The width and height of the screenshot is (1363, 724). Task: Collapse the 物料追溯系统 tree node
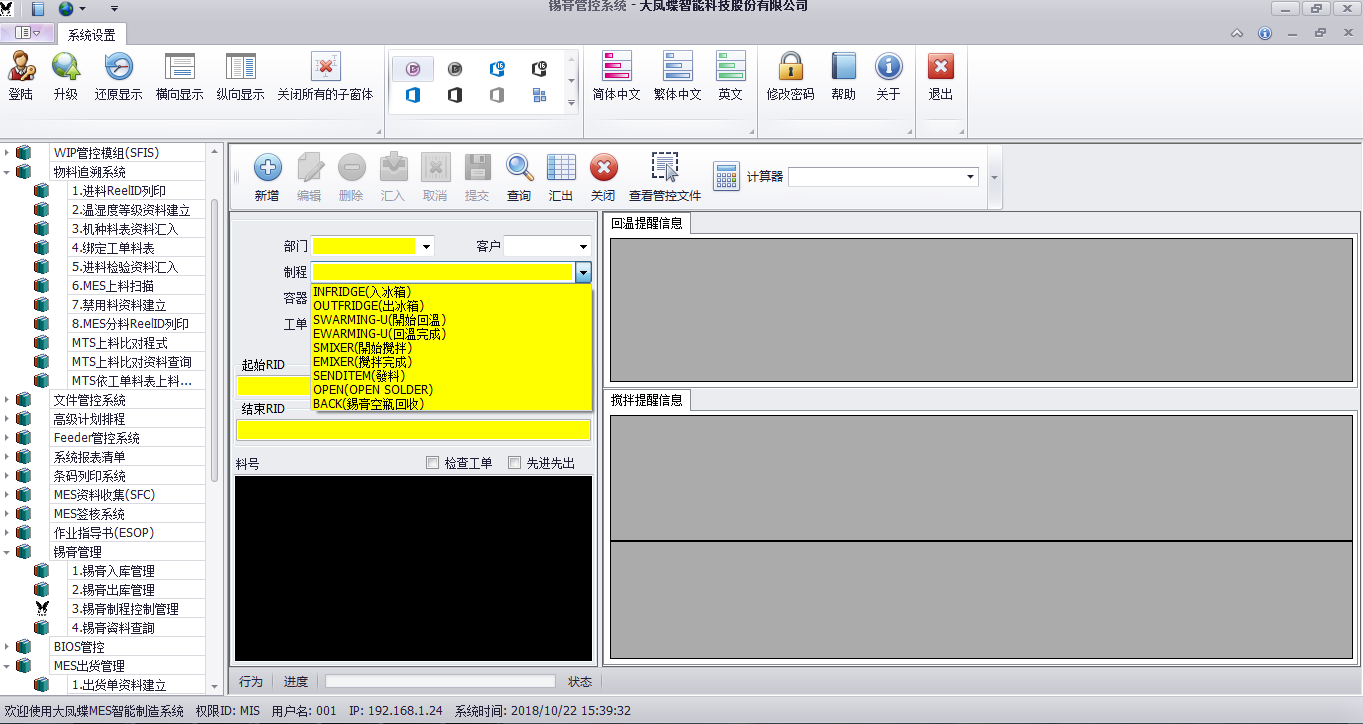tap(6, 172)
